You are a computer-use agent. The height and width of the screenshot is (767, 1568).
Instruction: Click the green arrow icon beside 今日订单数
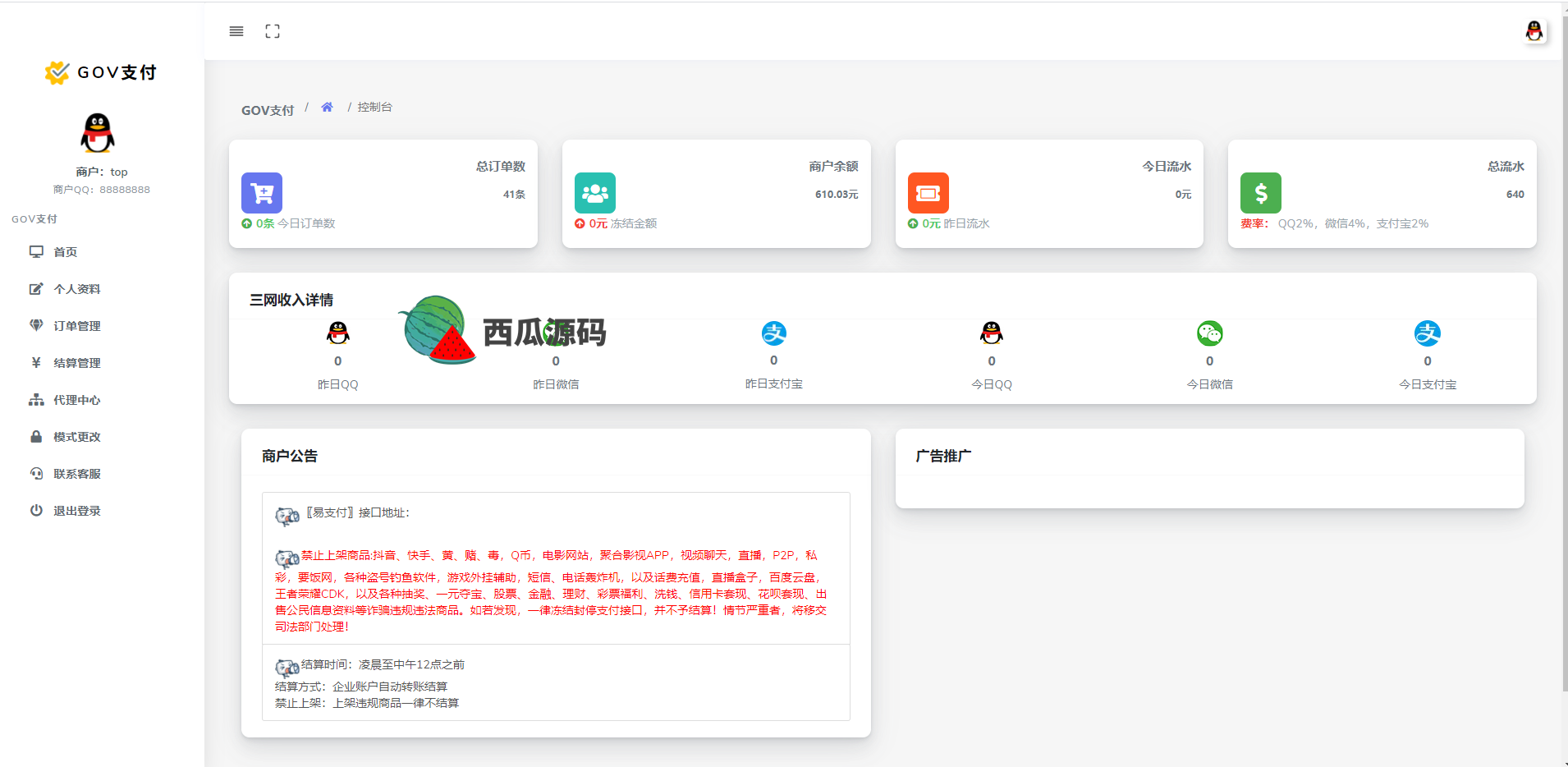[x=246, y=223]
